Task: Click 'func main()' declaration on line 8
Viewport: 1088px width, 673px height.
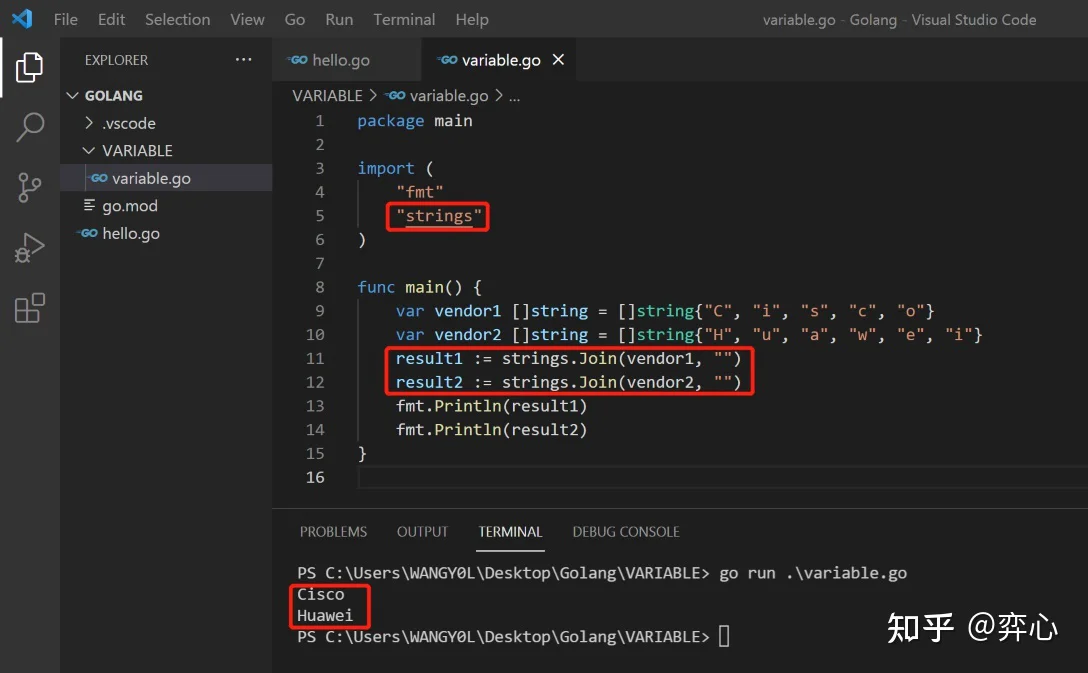Action: (419, 287)
